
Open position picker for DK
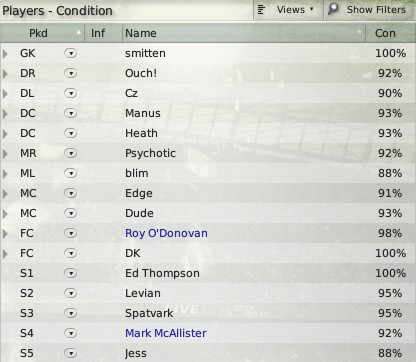pyautogui.click(x=71, y=253)
